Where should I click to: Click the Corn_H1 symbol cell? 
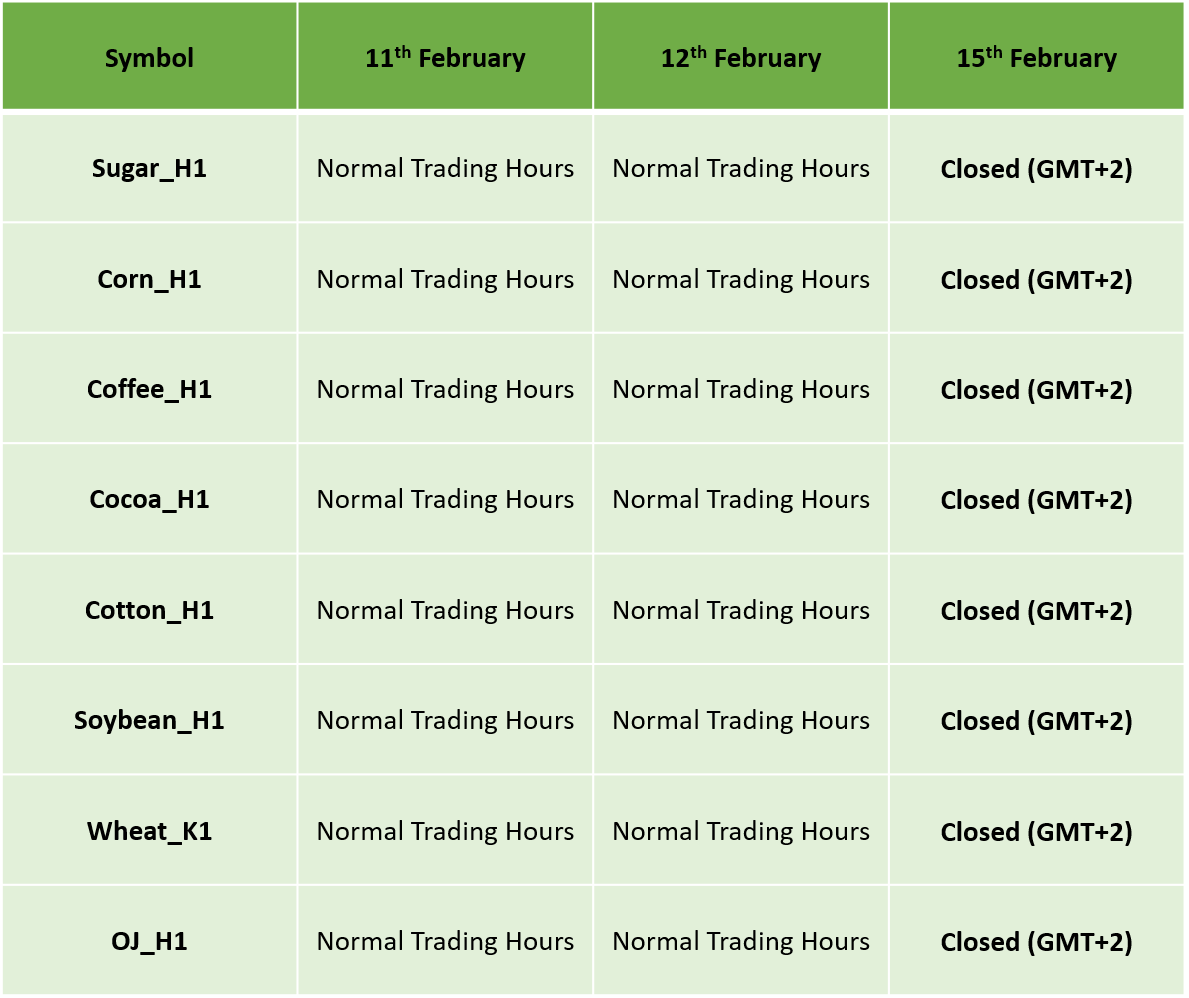149,278
